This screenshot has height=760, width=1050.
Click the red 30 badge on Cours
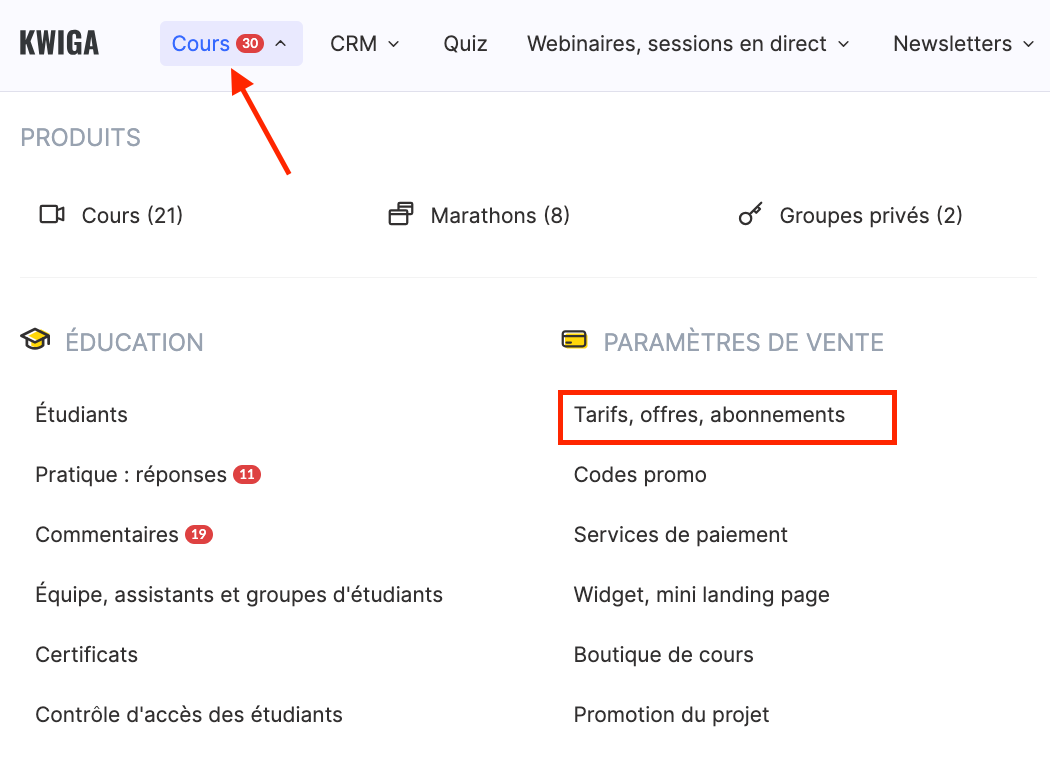[250, 44]
